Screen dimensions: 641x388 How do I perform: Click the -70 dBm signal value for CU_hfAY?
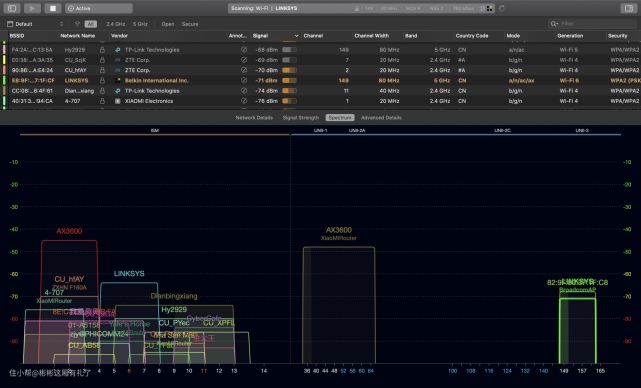267,70
